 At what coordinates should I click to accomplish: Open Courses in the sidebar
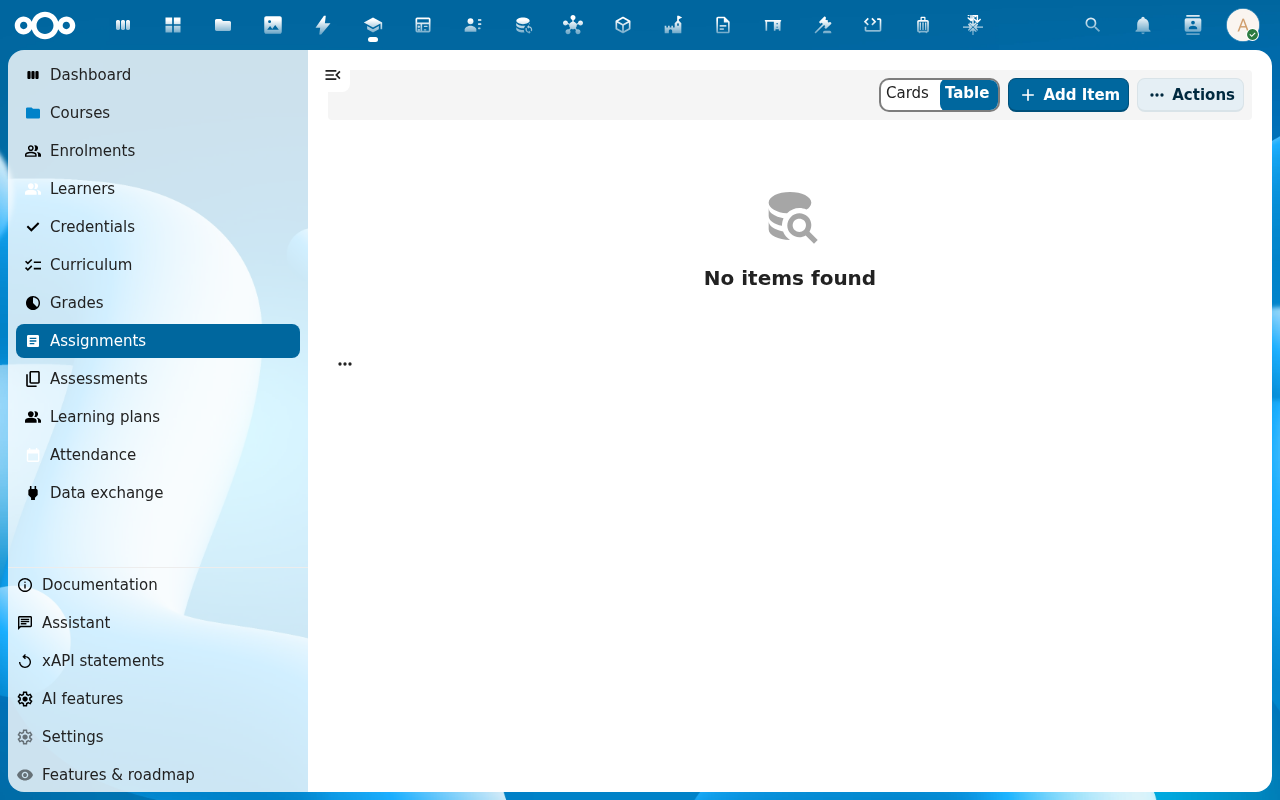158,113
